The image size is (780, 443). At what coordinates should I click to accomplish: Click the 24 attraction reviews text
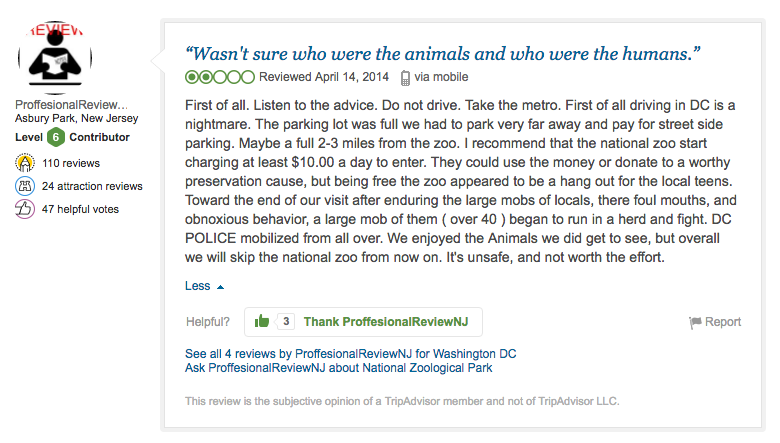click(x=92, y=186)
